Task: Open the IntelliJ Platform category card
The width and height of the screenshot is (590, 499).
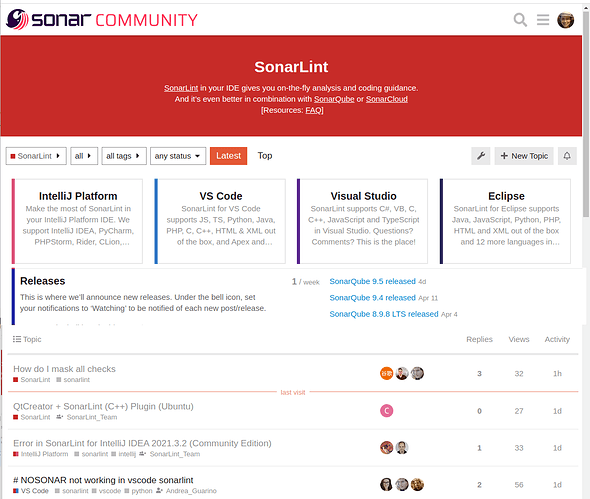Action: 78,221
